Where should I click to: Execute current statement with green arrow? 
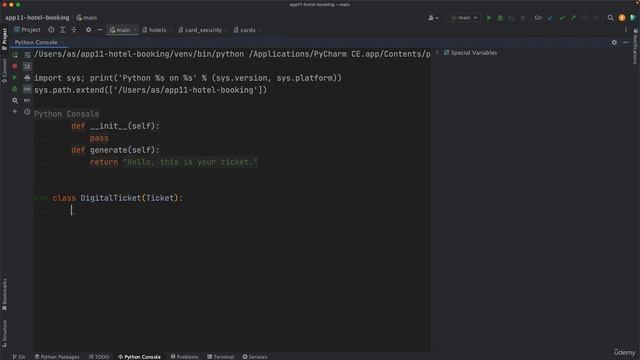(15, 78)
